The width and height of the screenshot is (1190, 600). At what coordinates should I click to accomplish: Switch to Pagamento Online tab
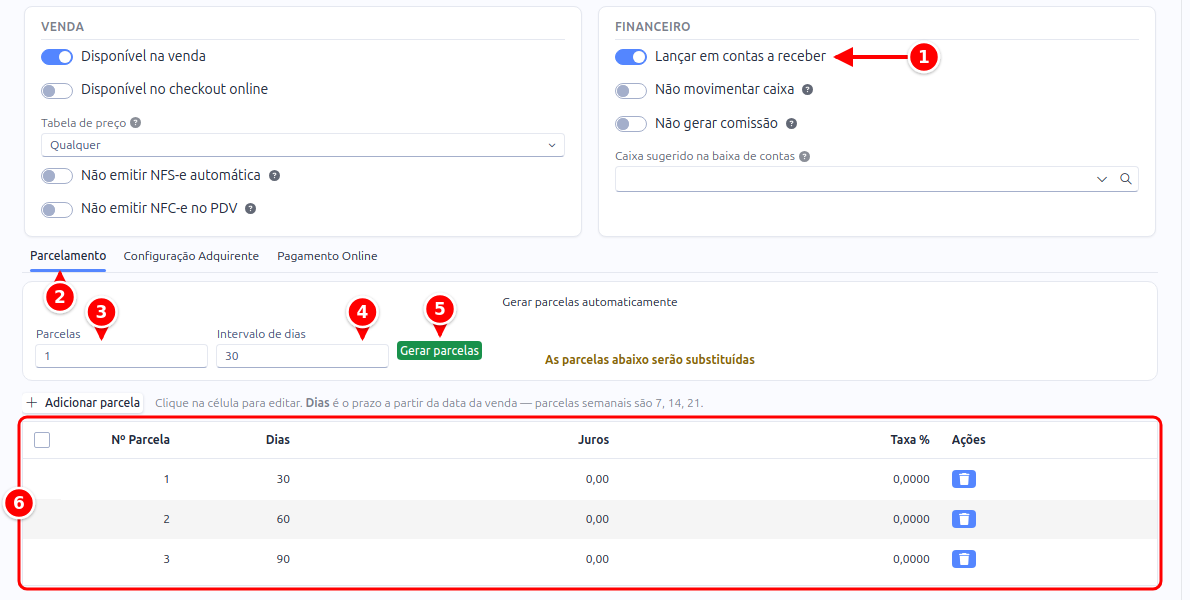(327, 256)
